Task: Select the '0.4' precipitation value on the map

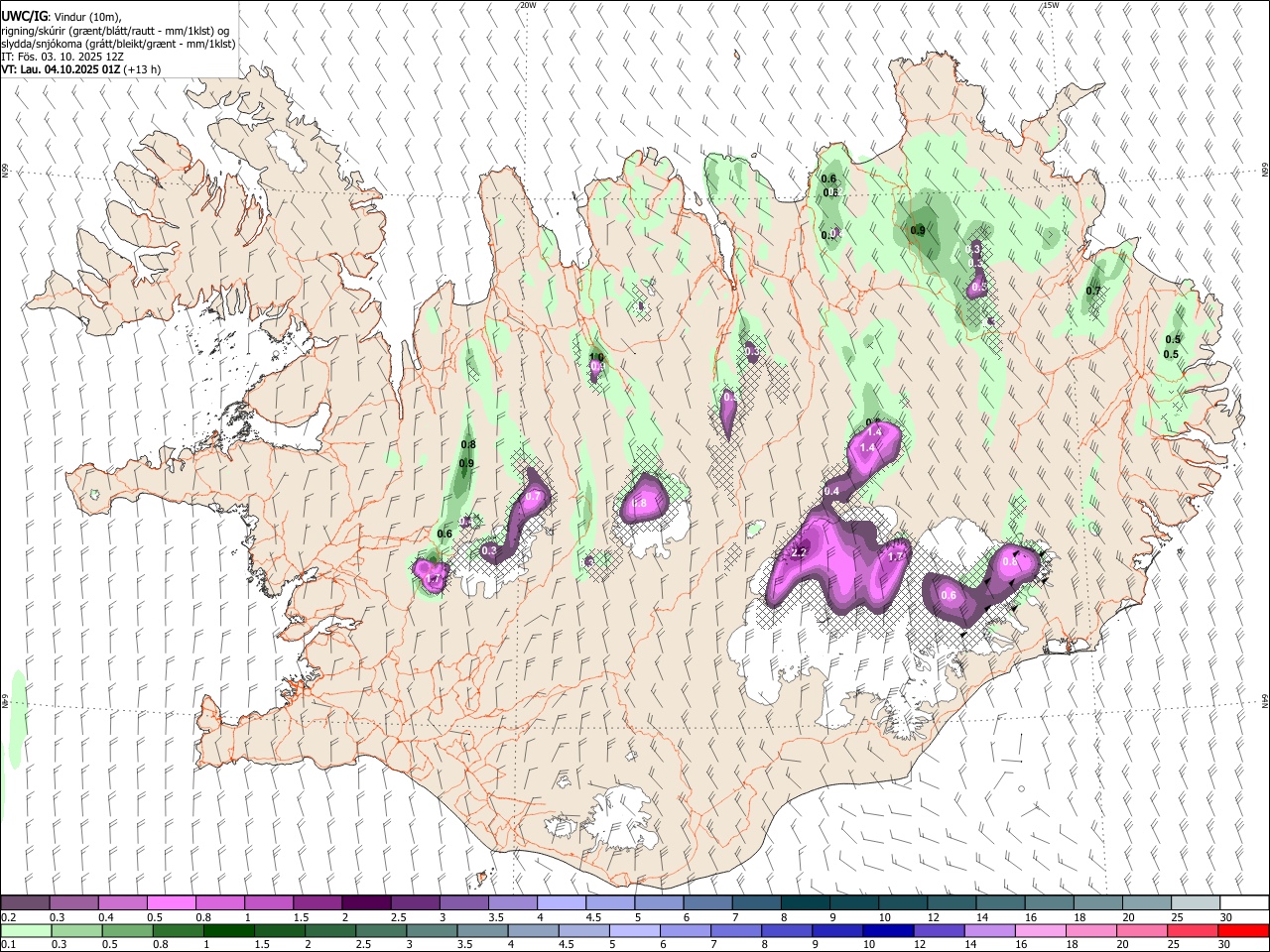Action: pyautogui.click(x=831, y=491)
